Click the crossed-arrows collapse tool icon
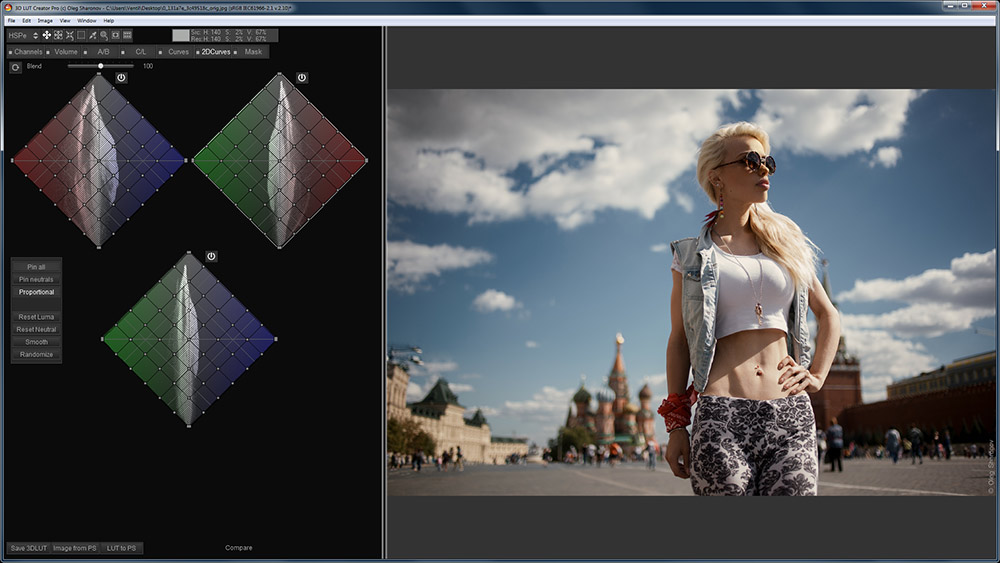Image resolution: width=1000 pixels, height=563 pixels. pos(69,35)
